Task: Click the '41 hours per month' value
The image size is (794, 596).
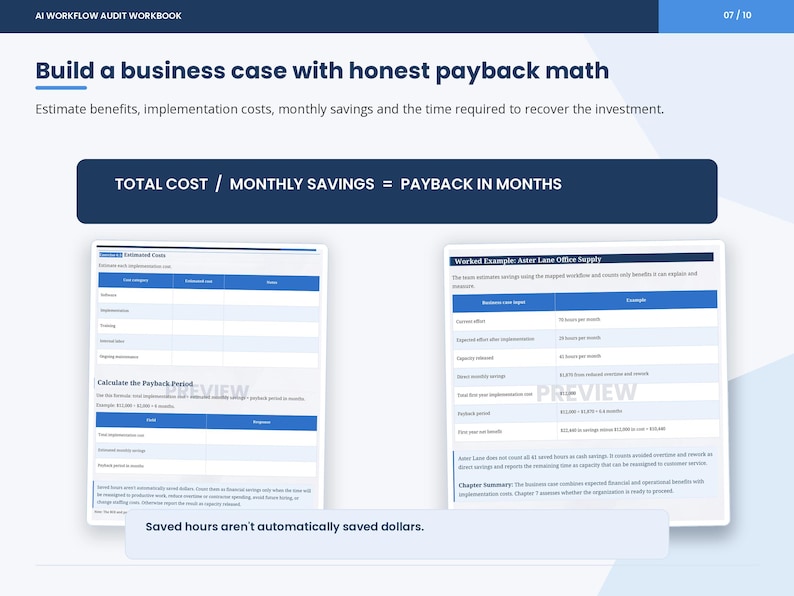Action: point(580,356)
